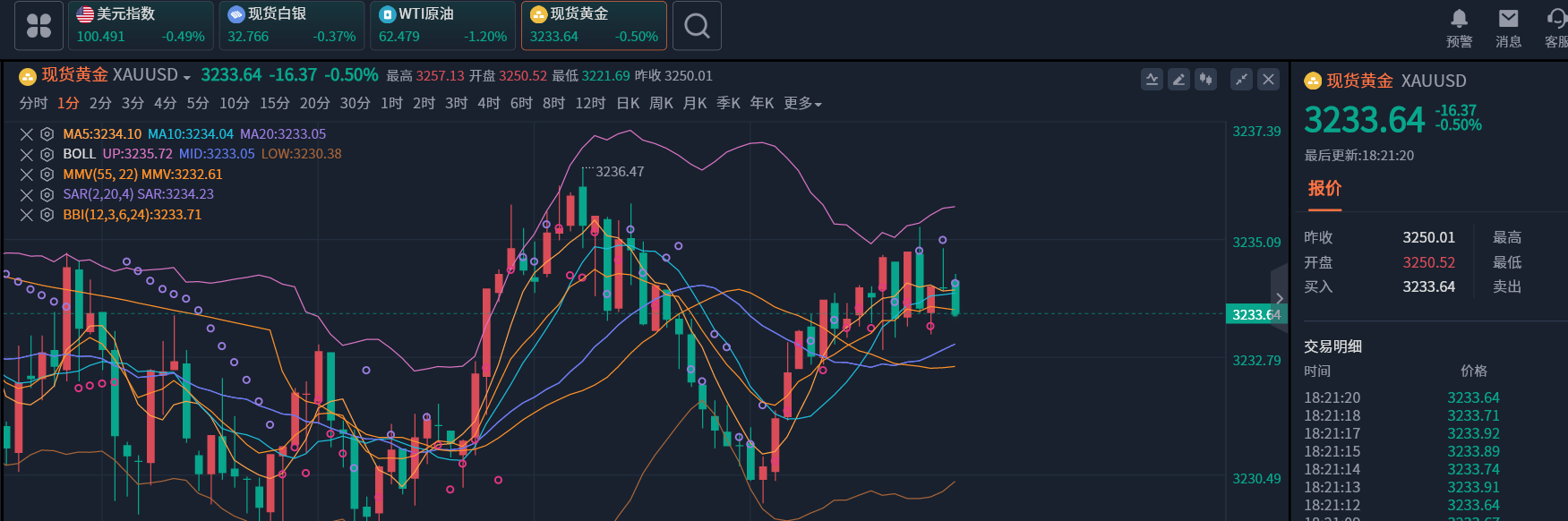Screen dimensions: 1568x521
Task: Open the 预警 alert bell
Action: pos(1459,27)
